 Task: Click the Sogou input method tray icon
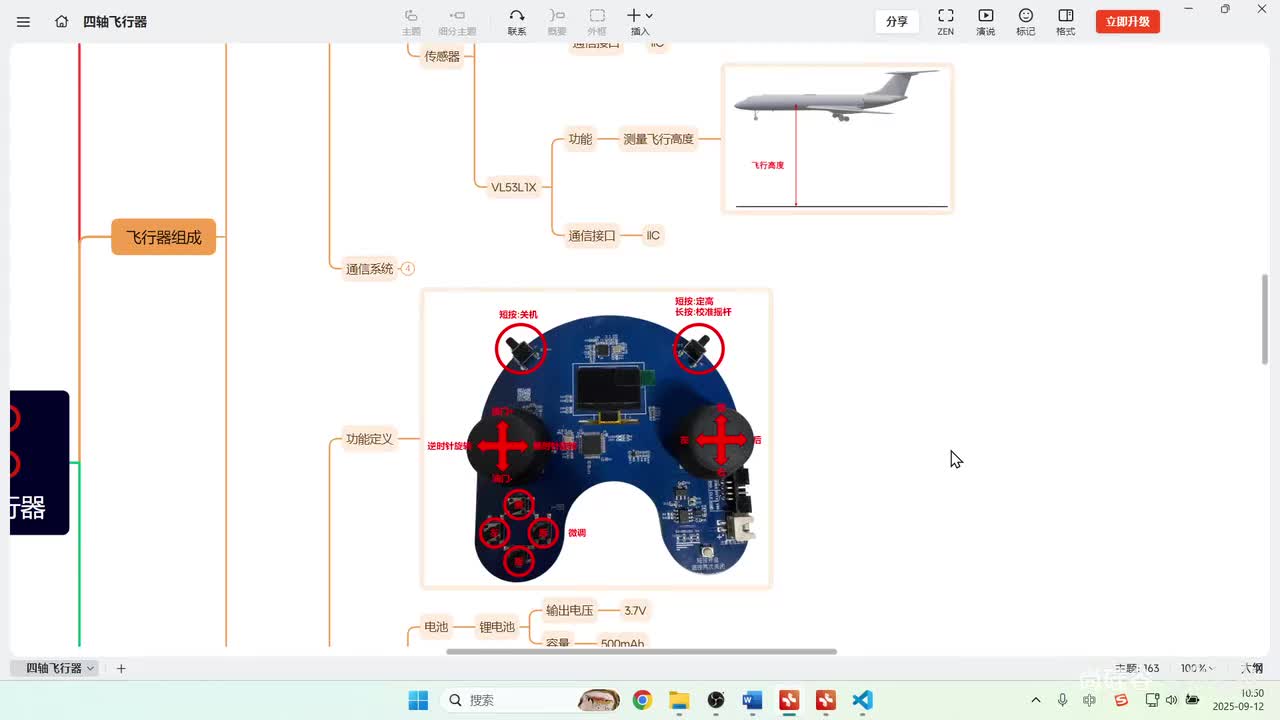[1121, 700]
